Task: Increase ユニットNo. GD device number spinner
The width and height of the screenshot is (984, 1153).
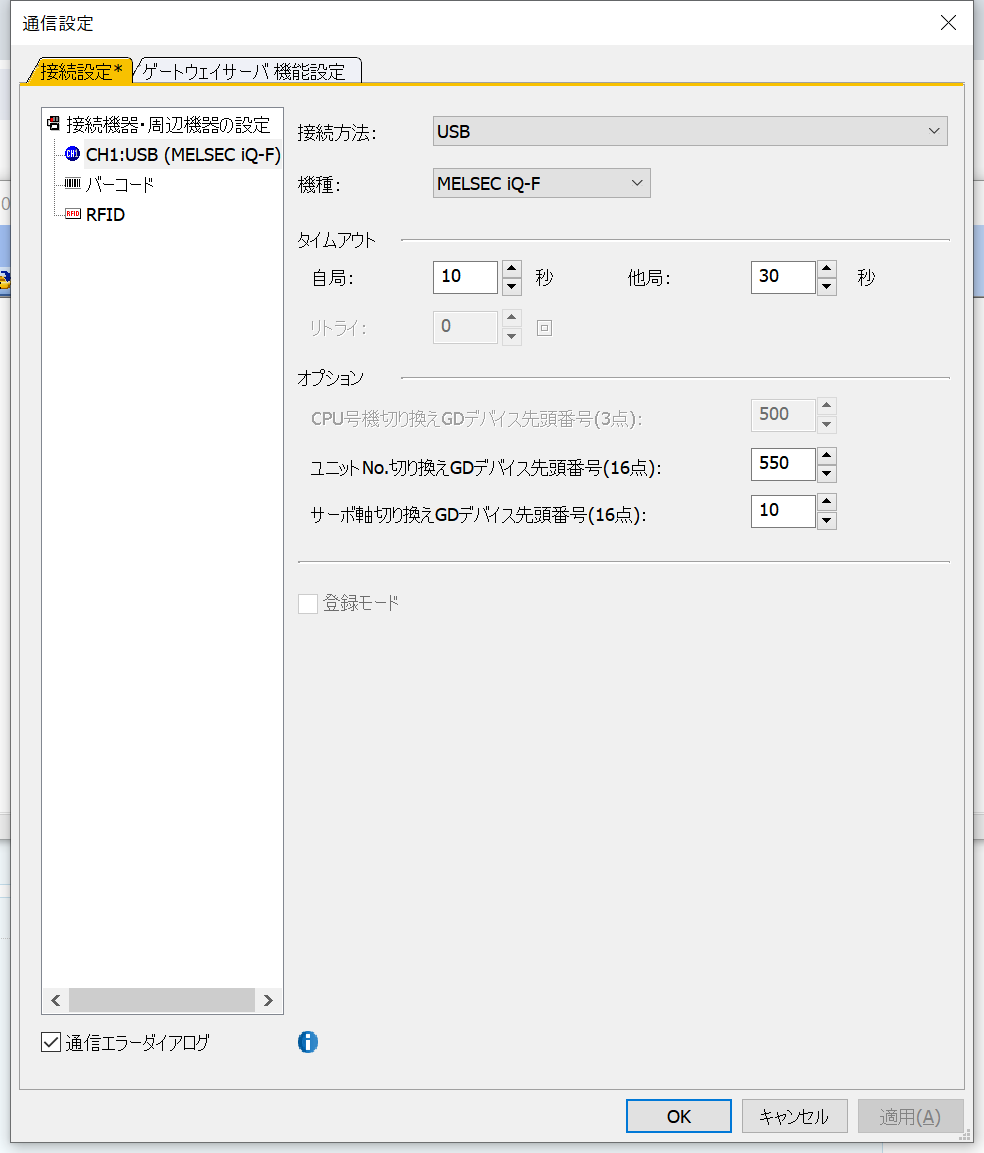Action: 827,455
